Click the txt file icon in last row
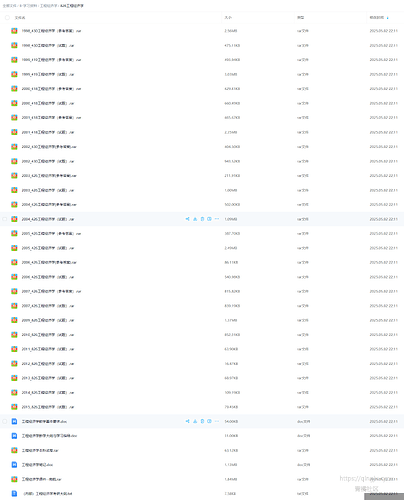 click(14, 493)
